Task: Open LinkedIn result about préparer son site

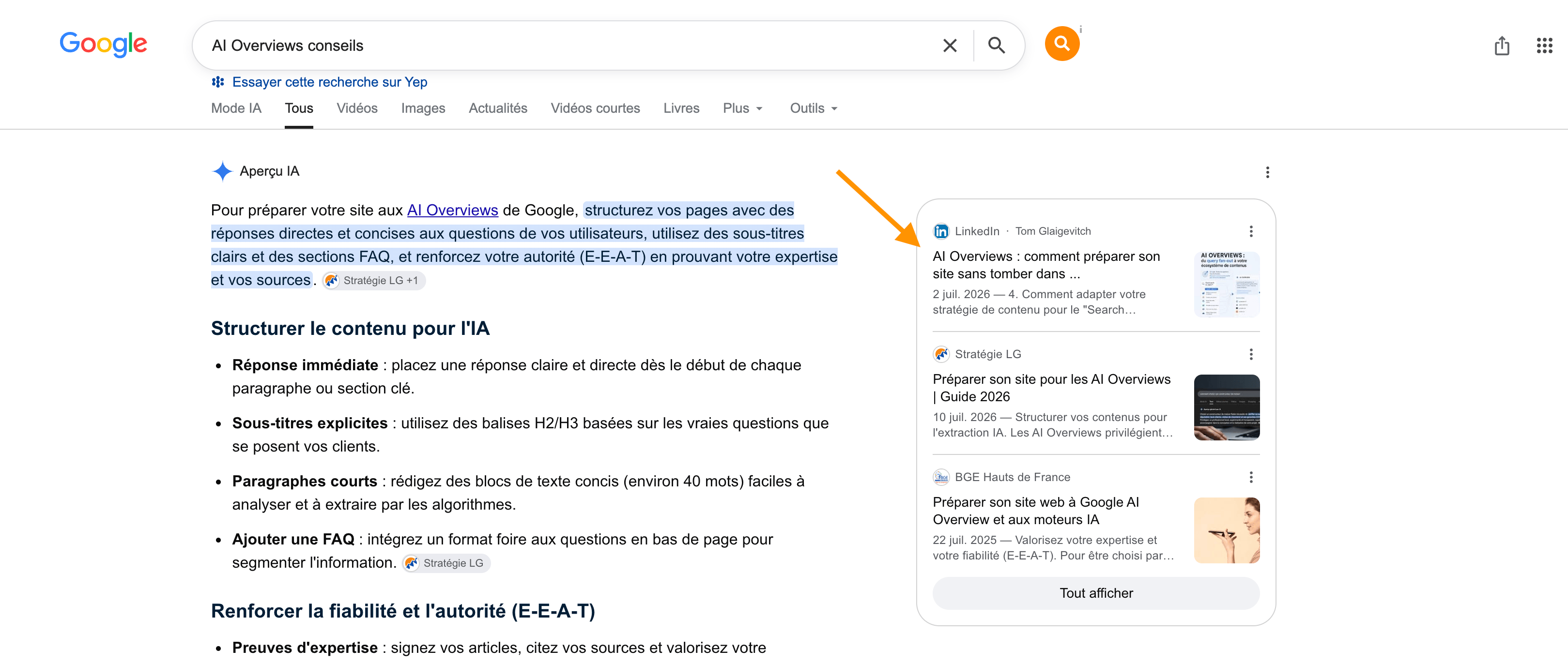Action: point(1046,265)
